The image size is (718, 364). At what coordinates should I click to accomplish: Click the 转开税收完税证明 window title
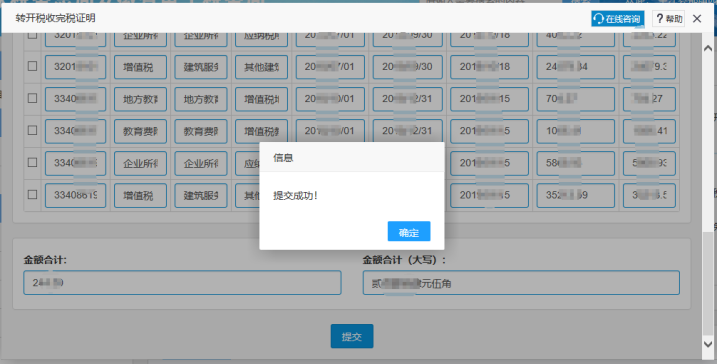55,18
